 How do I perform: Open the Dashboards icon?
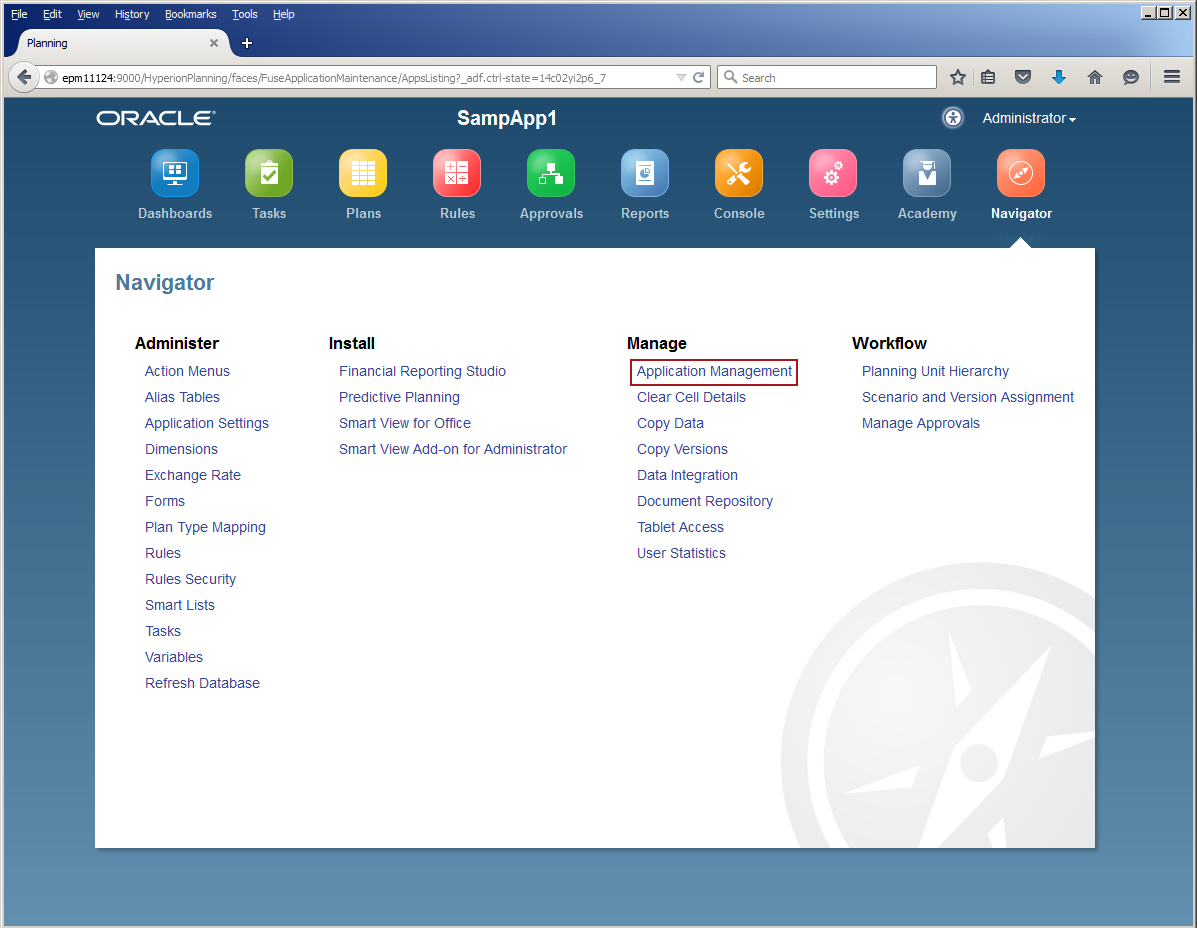point(175,173)
